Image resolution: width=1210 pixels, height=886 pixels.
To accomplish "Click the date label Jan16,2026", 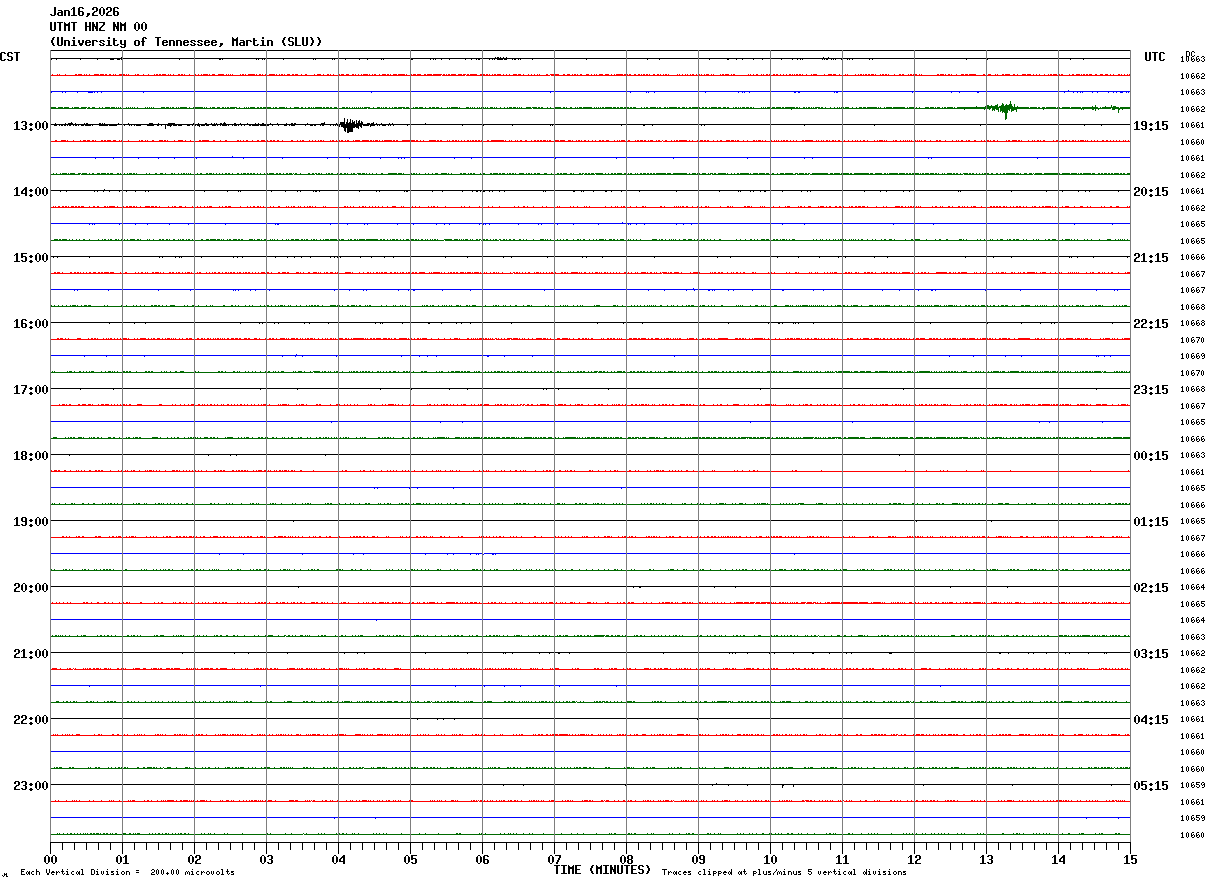I will point(84,12).
